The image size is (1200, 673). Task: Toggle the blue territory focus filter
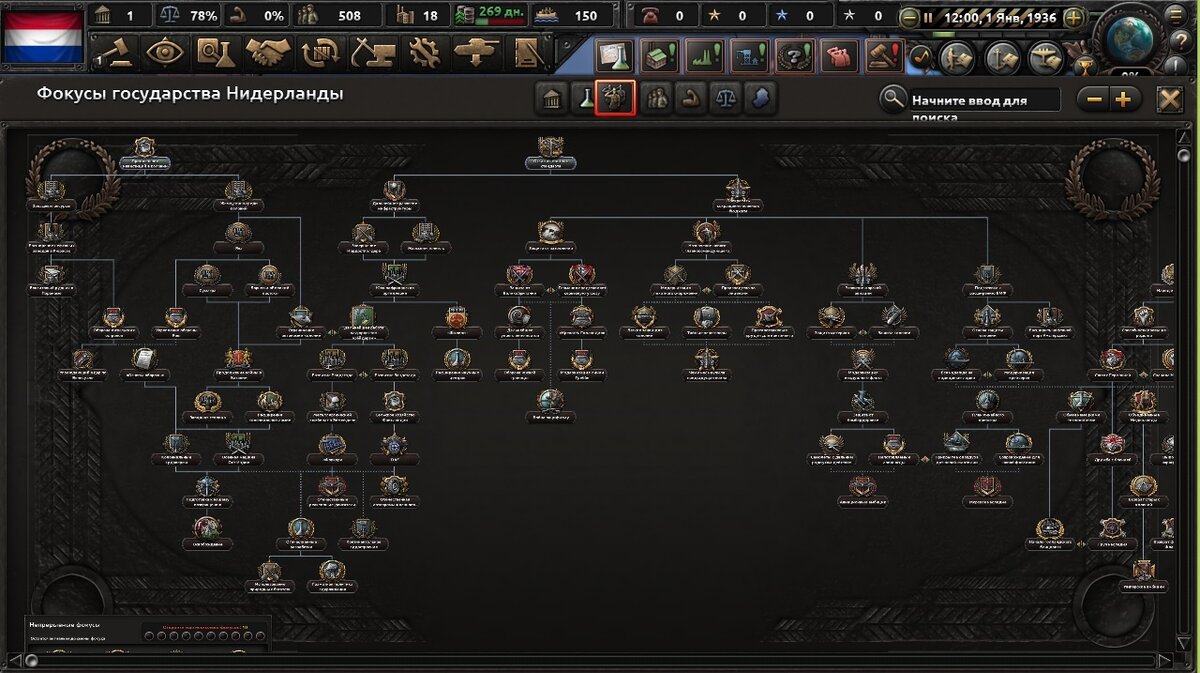pyautogui.click(x=761, y=99)
